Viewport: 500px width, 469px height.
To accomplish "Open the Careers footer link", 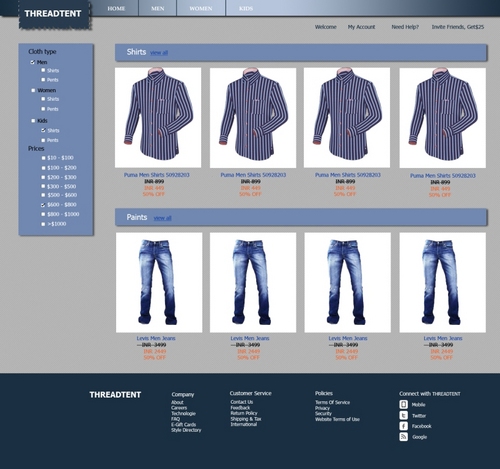I will click(179, 408).
